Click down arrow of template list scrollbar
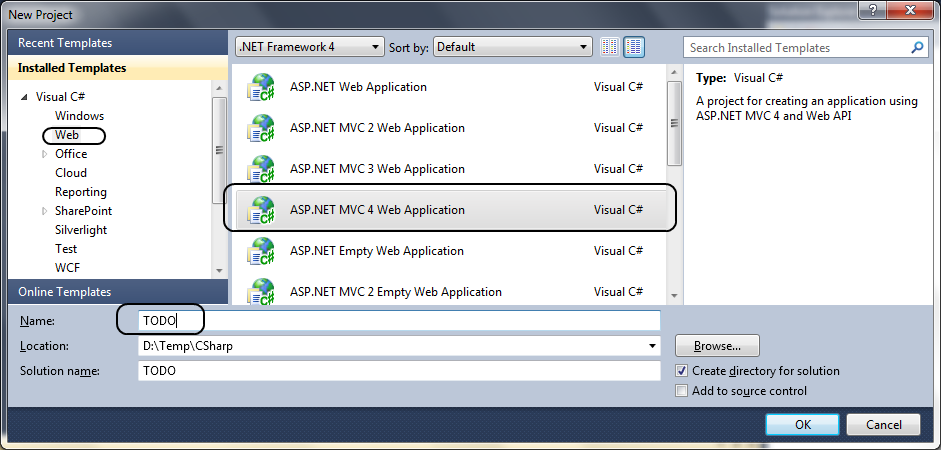Screen dimensions: 941x450 pos(675,295)
